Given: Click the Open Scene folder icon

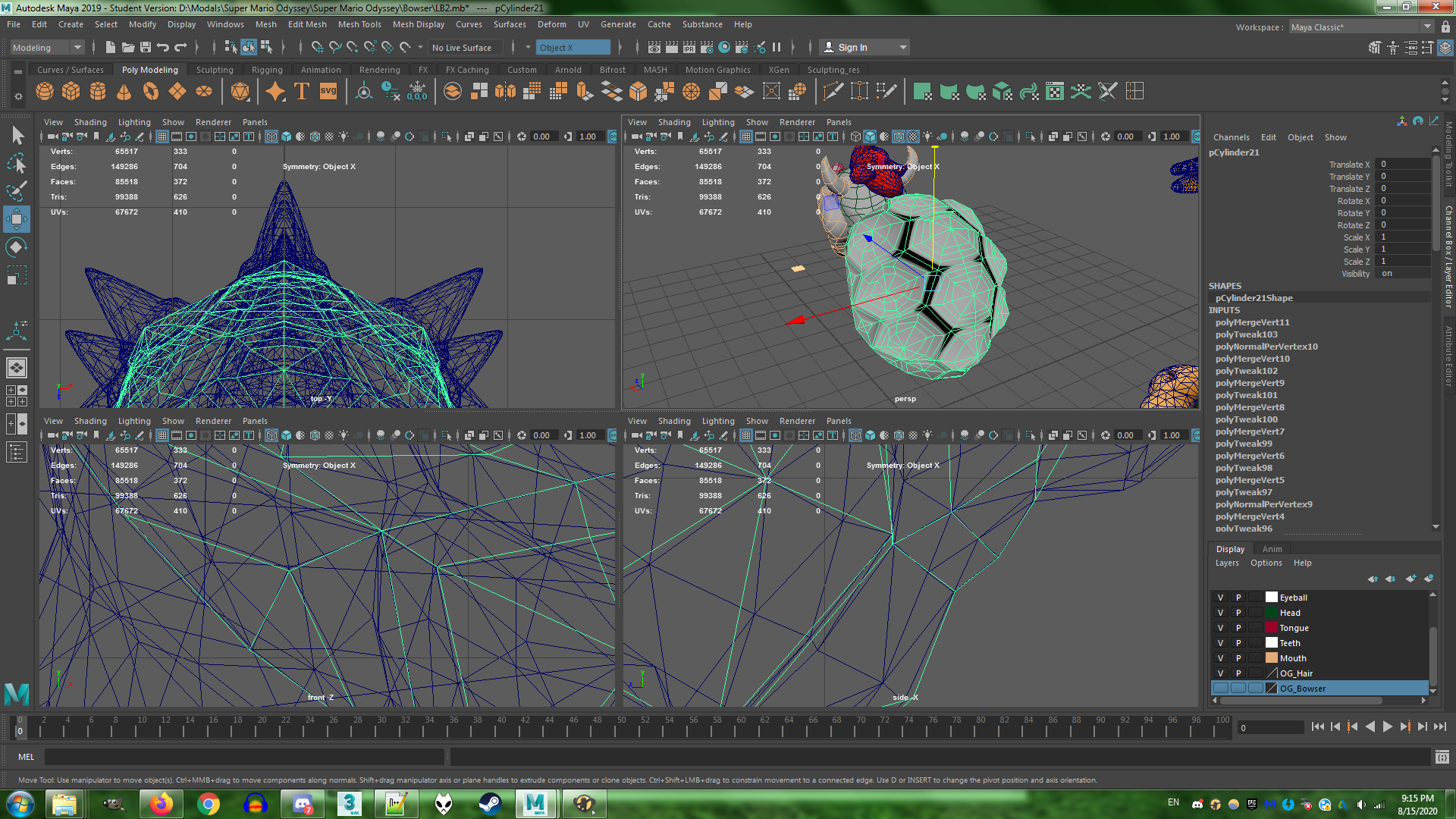Looking at the screenshot, I should pos(128,48).
